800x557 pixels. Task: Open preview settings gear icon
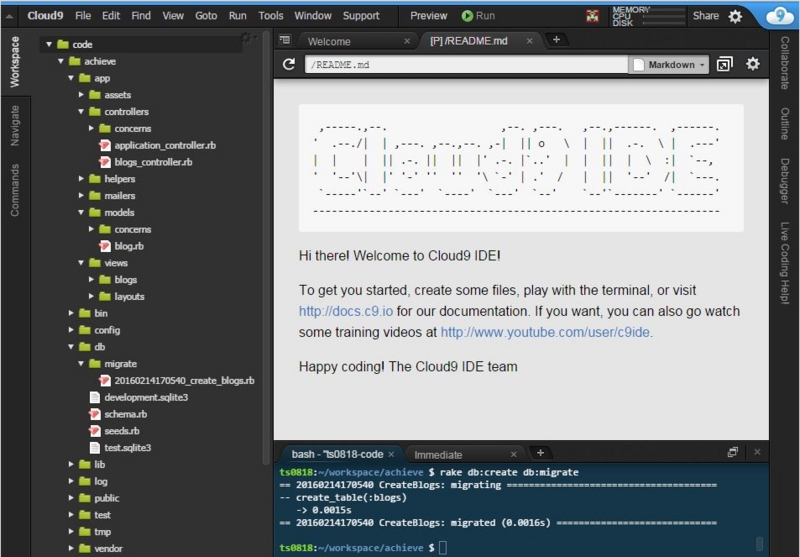pyautogui.click(x=753, y=64)
